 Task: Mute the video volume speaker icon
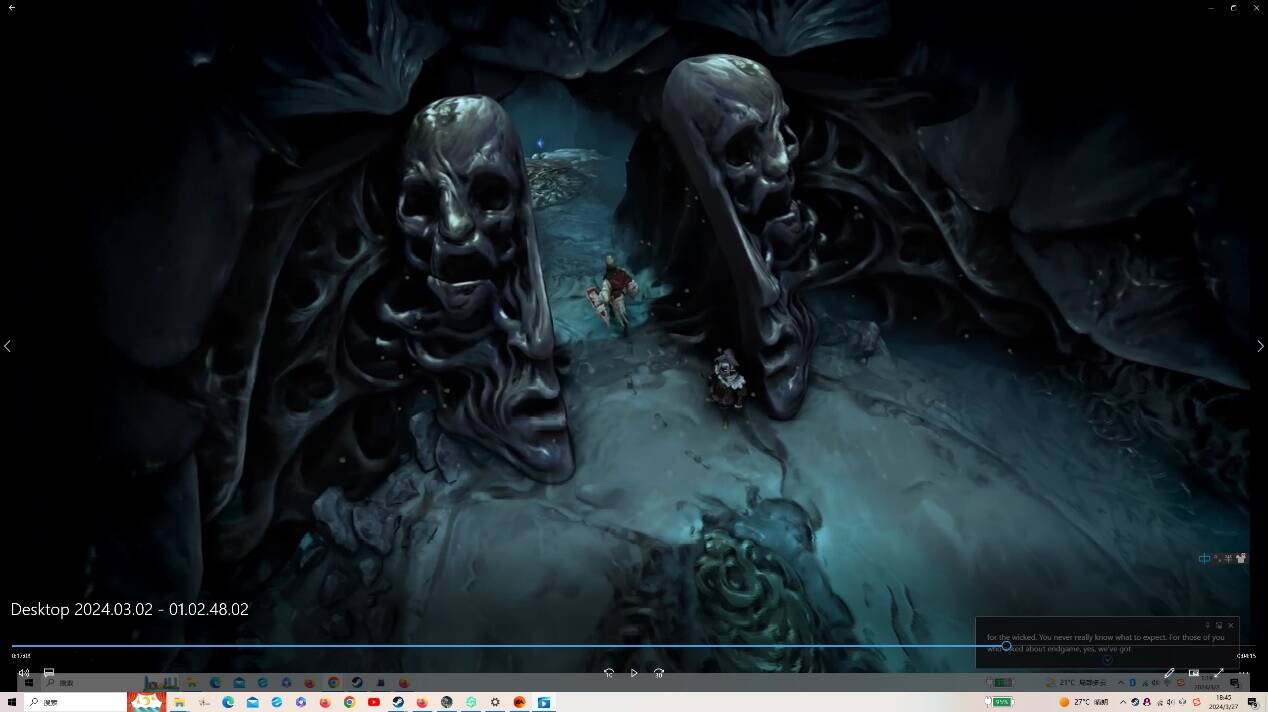point(24,673)
